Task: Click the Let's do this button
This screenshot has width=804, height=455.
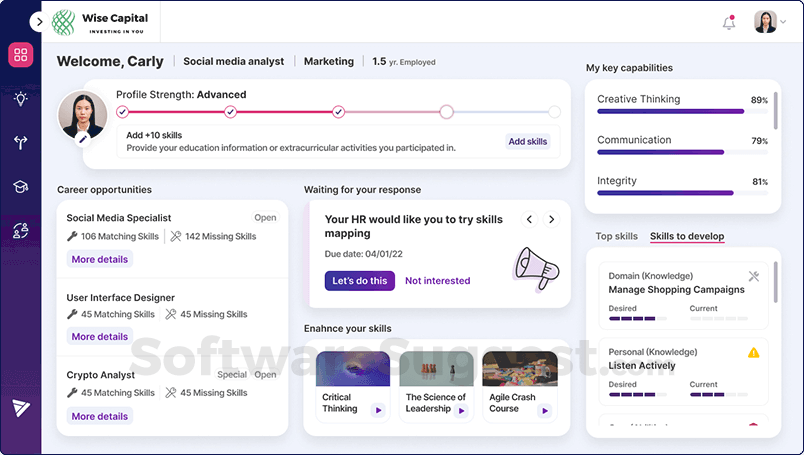Action: (x=359, y=281)
